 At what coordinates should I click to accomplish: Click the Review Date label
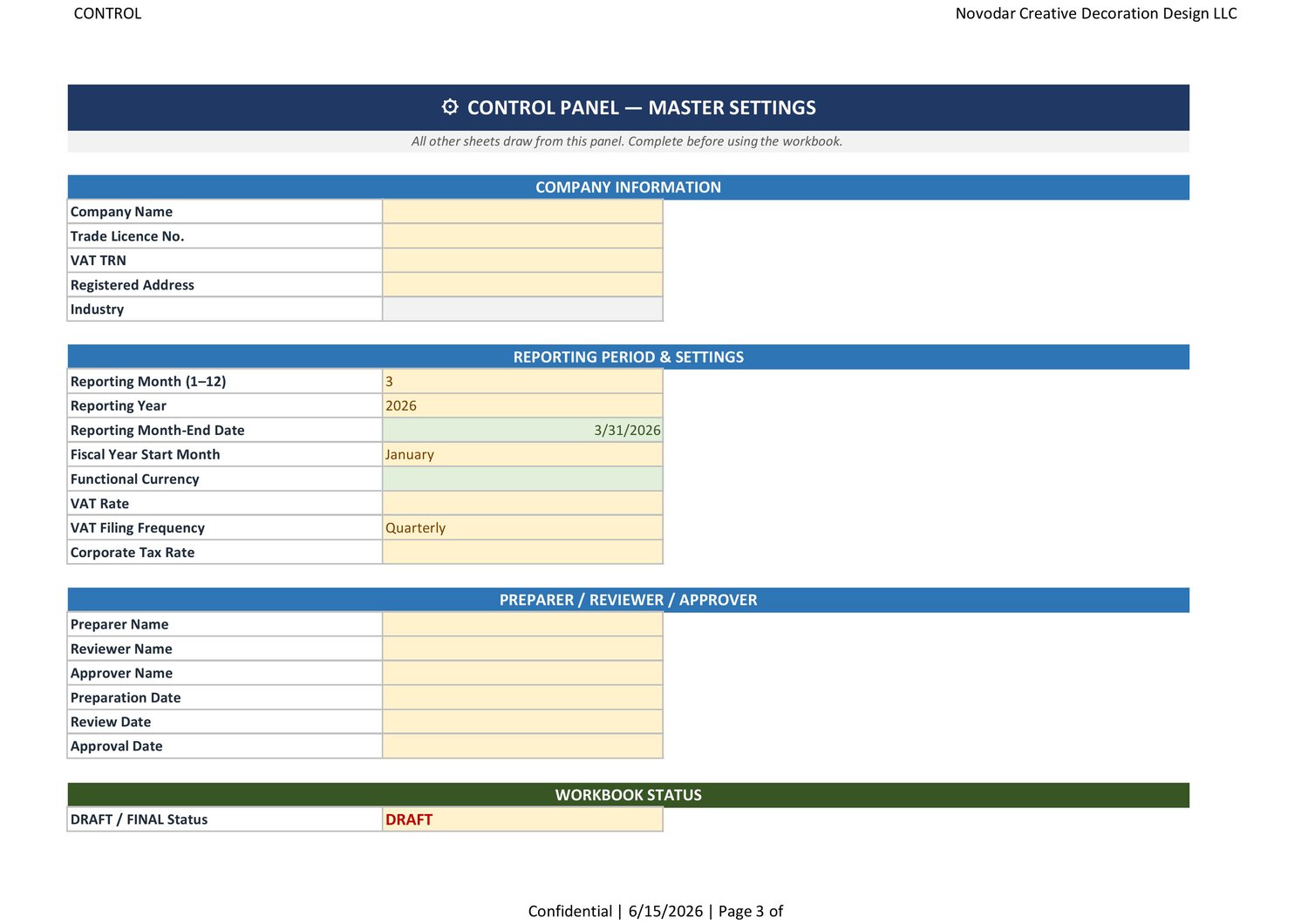[111, 723]
